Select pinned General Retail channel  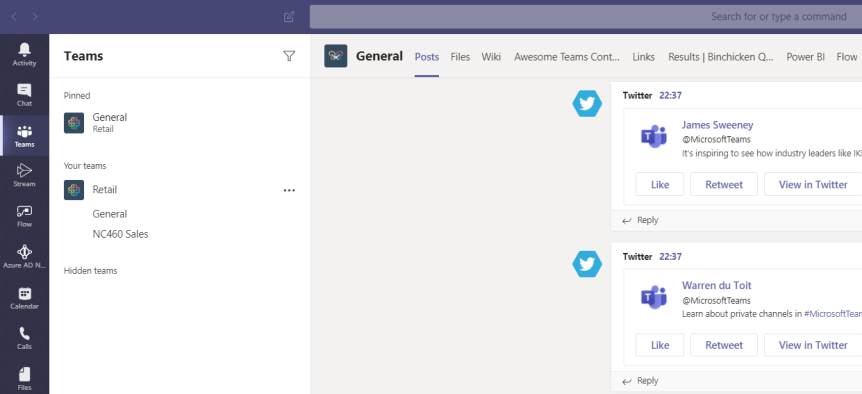coord(180,123)
